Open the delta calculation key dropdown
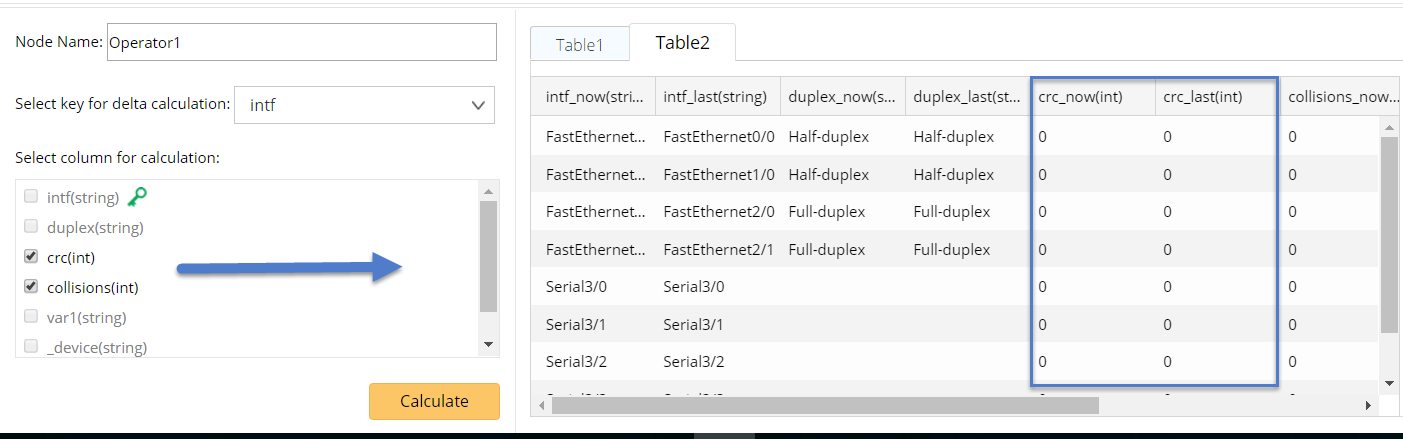This screenshot has width=1403, height=439. pyautogui.click(x=364, y=105)
